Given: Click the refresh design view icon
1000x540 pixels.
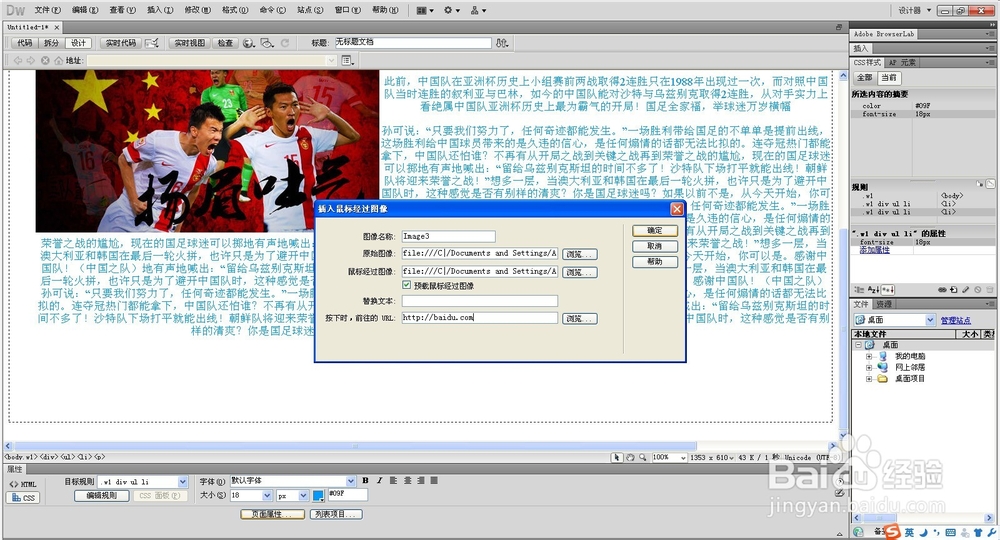Looking at the screenshot, I should [x=285, y=43].
